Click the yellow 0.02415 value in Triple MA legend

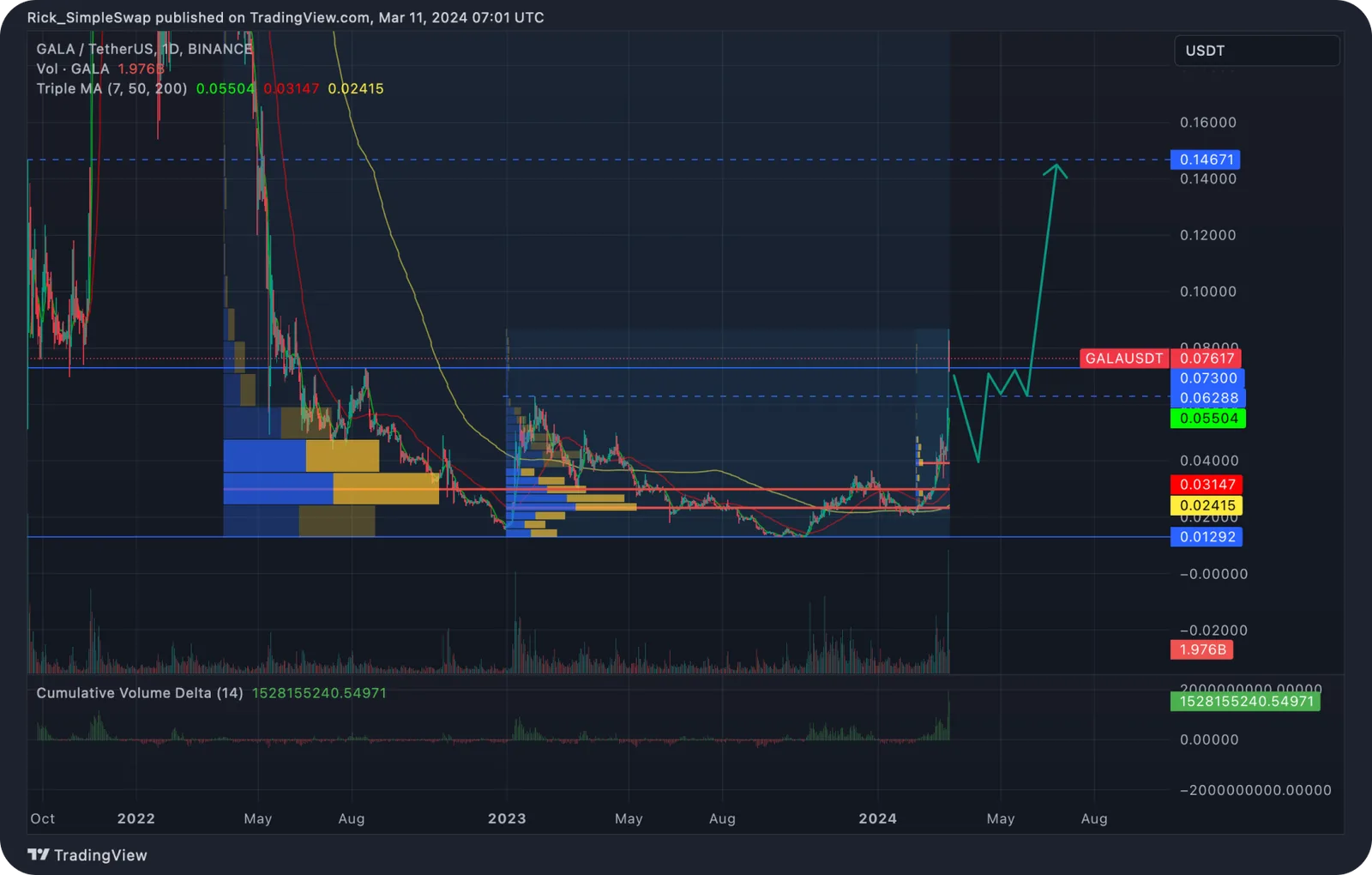(x=356, y=88)
